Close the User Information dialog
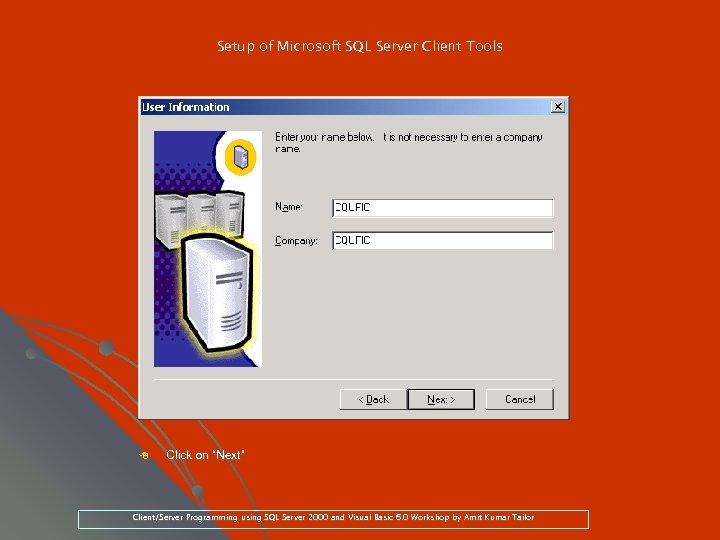The height and width of the screenshot is (540, 720). (558, 107)
